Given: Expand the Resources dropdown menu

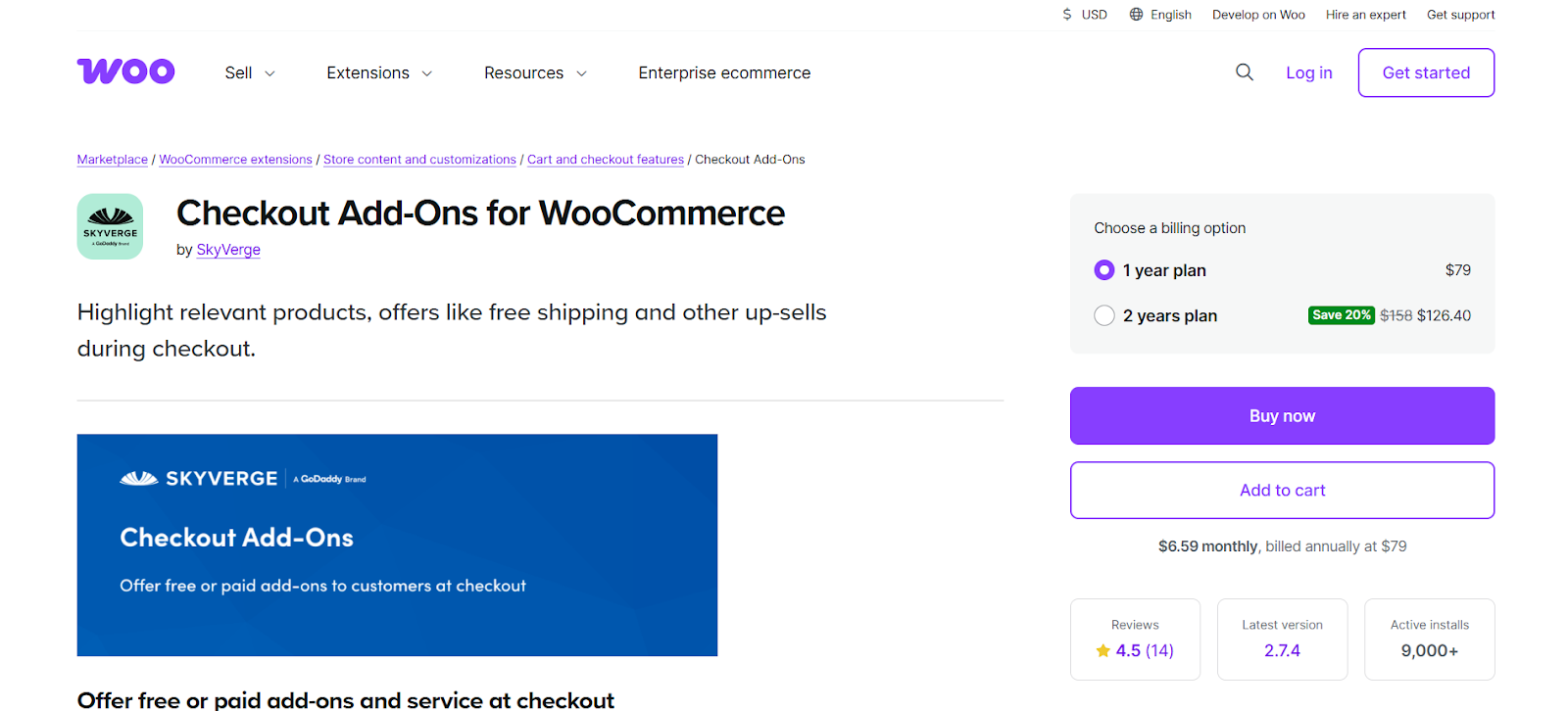Looking at the screenshot, I should [x=535, y=73].
